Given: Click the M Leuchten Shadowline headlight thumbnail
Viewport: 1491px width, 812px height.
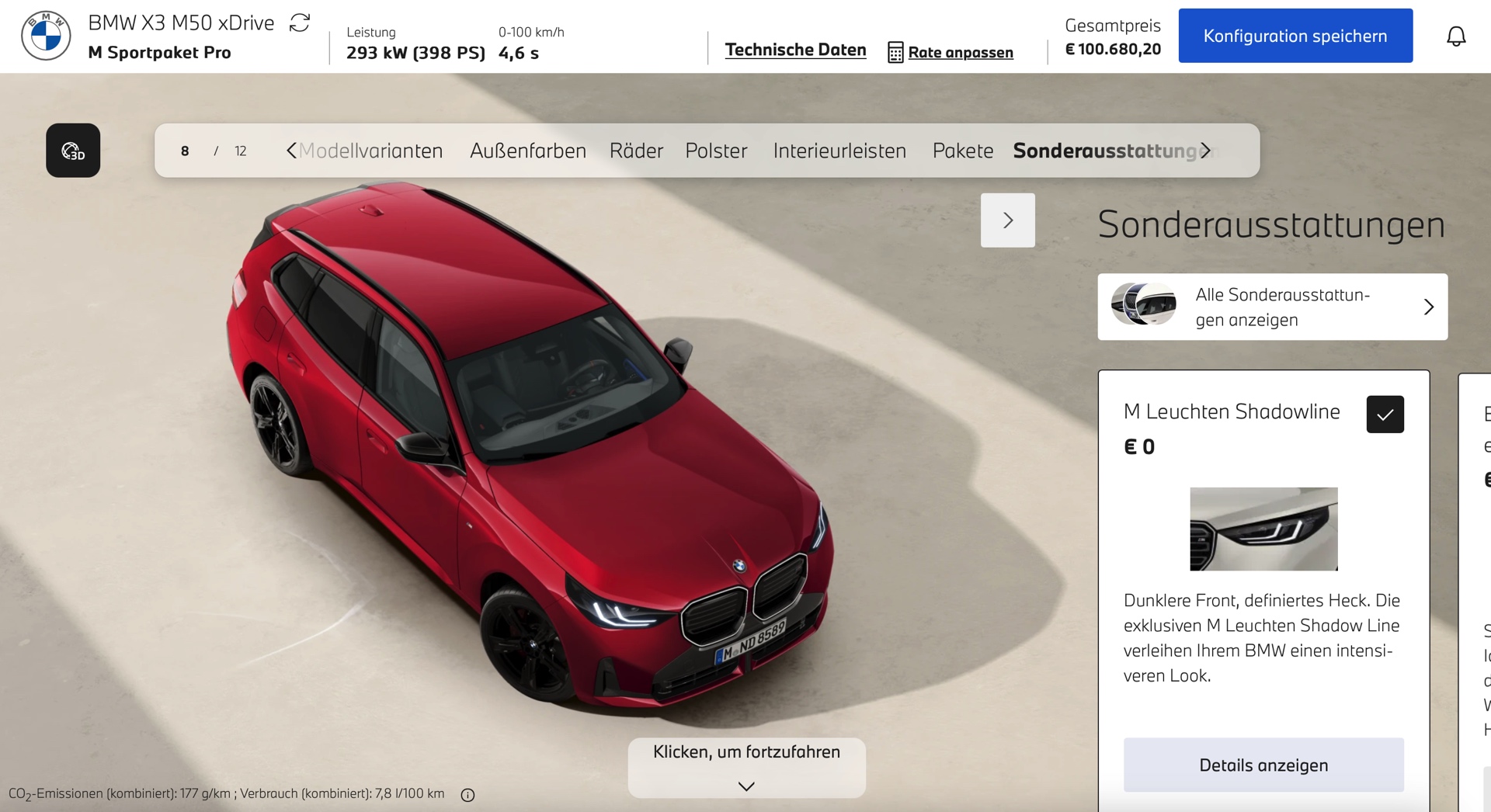Looking at the screenshot, I should coord(1263,529).
